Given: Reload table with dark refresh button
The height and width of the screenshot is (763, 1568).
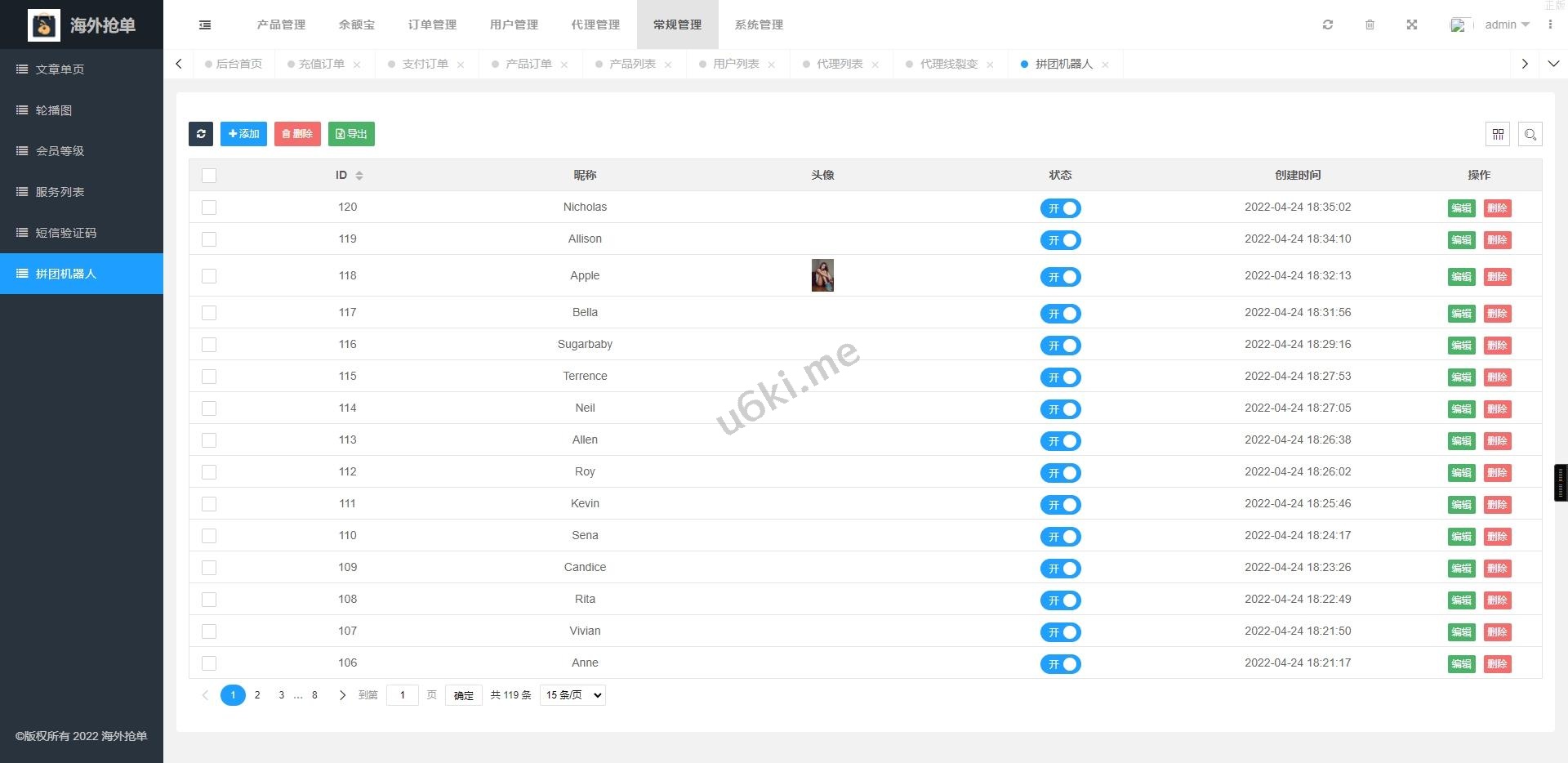Looking at the screenshot, I should (201, 134).
